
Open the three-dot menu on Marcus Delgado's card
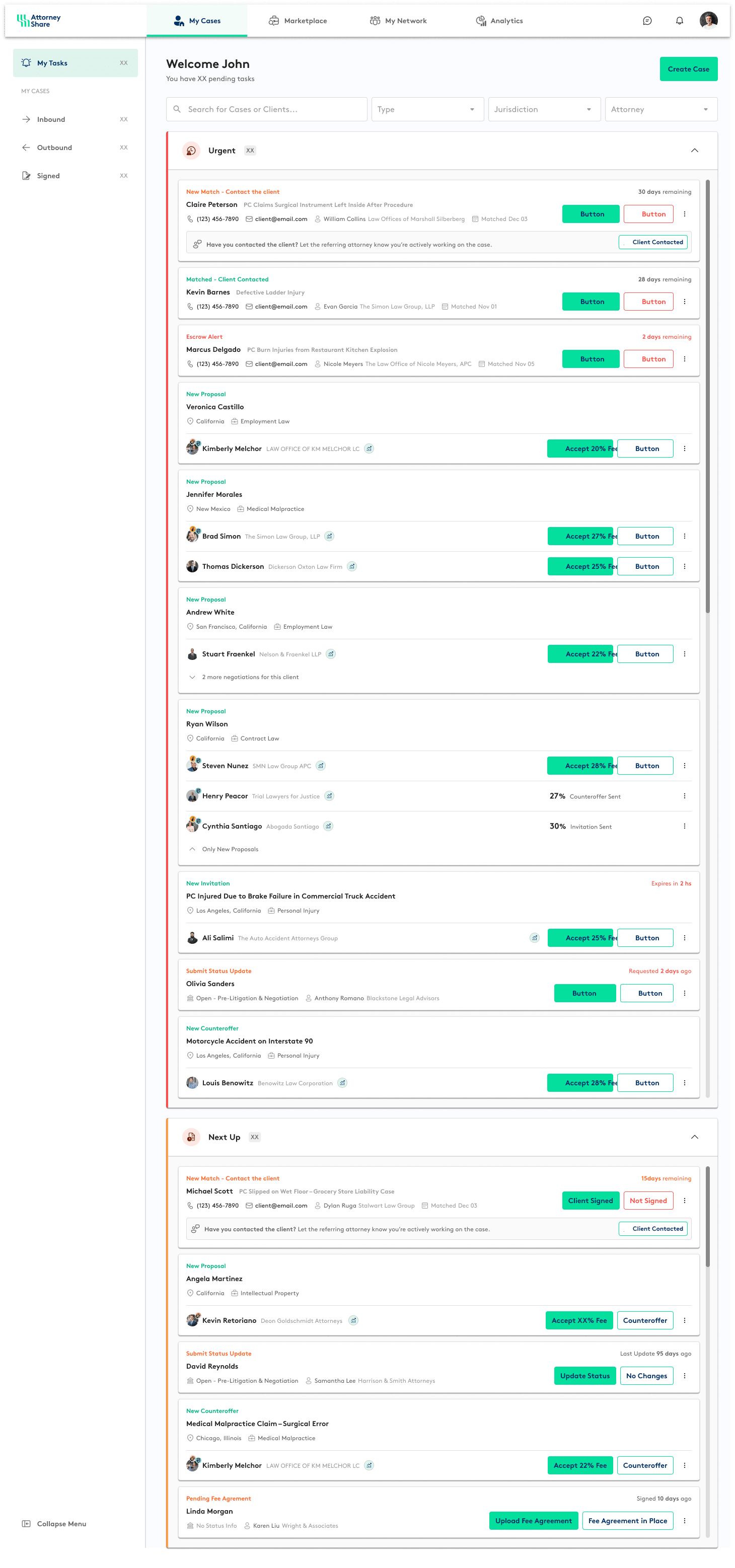pyautogui.click(x=685, y=358)
